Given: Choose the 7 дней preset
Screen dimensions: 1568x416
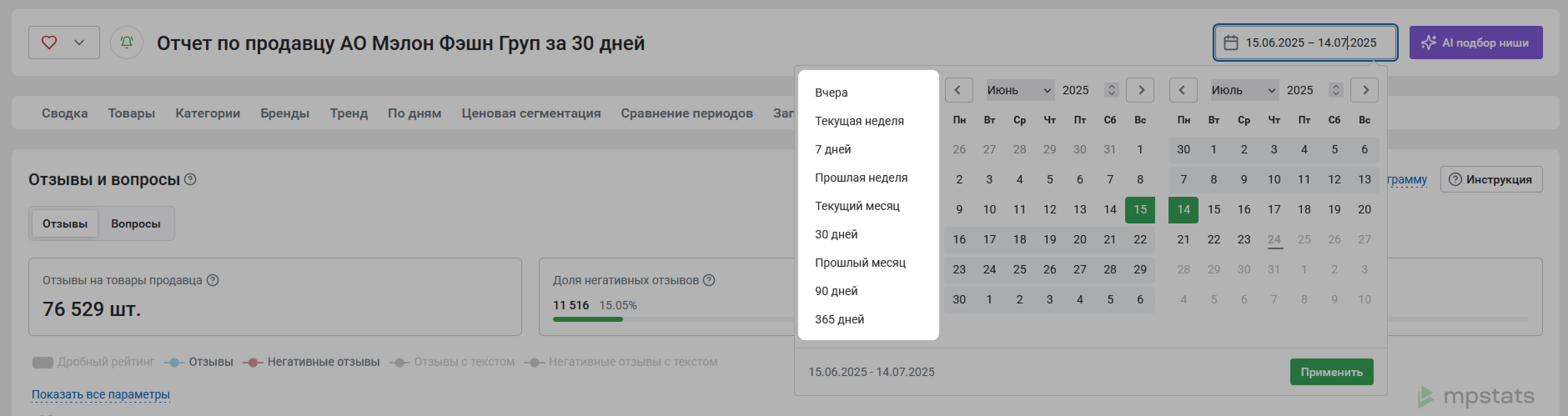Looking at the screenshot, I should click(833, 149).
